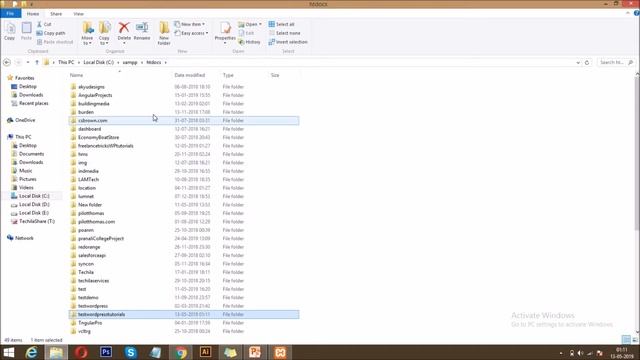
Task: Open the Help icon at ribbon top right
Action: click(x=636, y=13)
